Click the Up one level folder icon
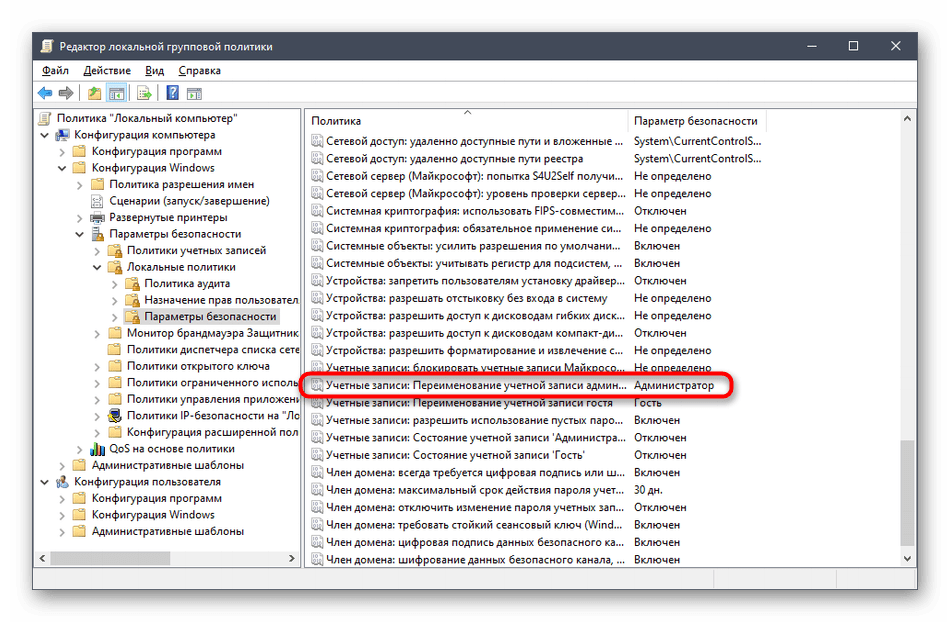Screen dimensions: 950x622 [94, 93]
